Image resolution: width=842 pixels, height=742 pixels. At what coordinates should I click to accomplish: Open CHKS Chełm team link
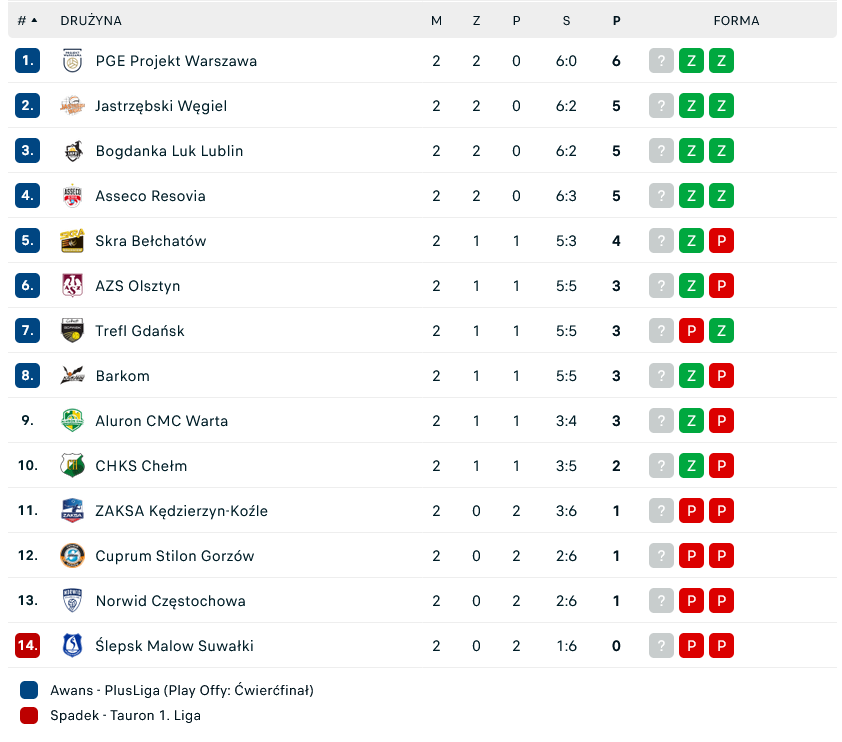[141, 466]
